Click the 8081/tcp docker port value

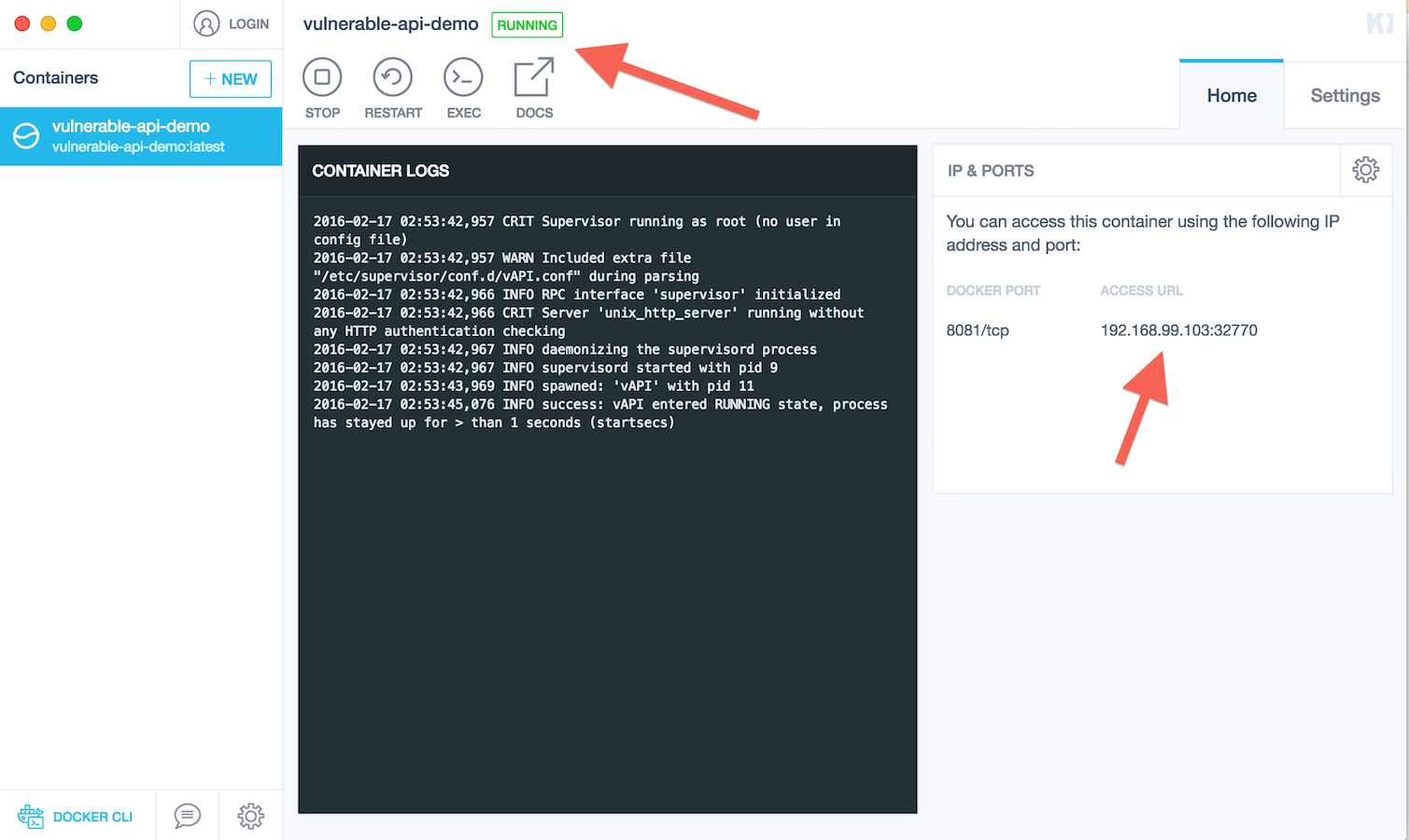pyautogui.click(x=978, y=330)
